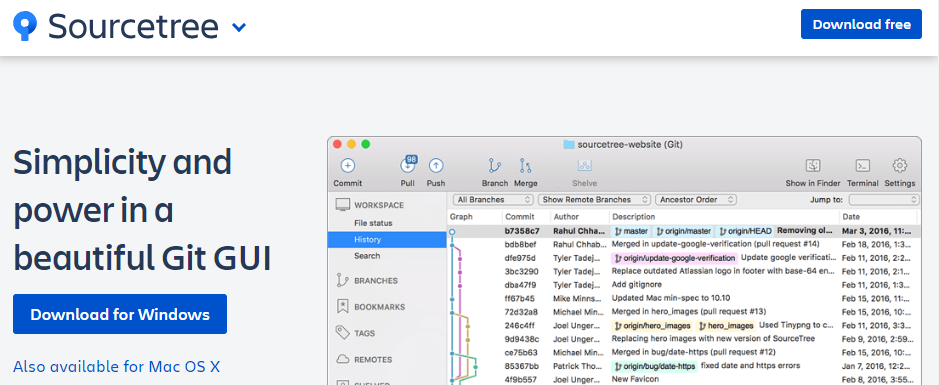Click the origin/hero_images branch label
939x385 pixels.
[x=653, y=326]
